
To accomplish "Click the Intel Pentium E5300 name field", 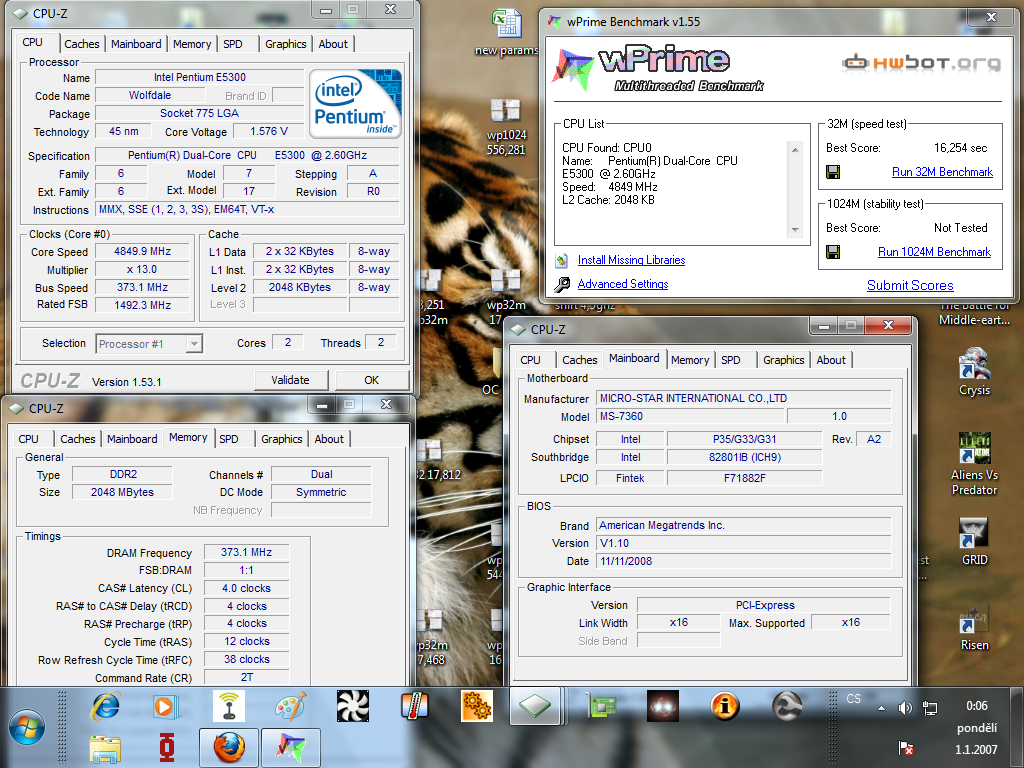I will (x=200, y=77).
